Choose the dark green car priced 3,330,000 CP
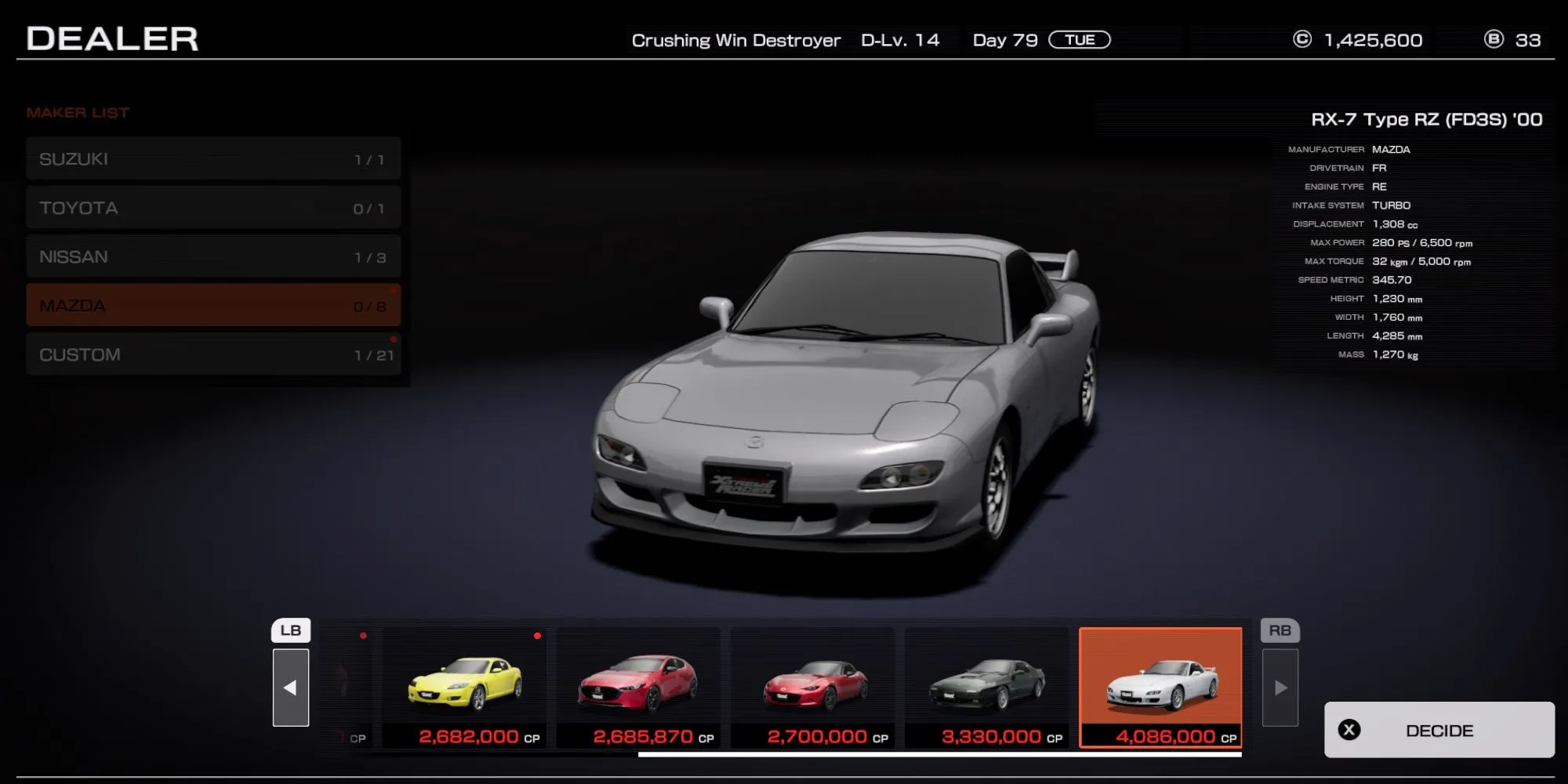Viewport: 1568px width, 784px height. pyautogui.click(x=987, y=688)
